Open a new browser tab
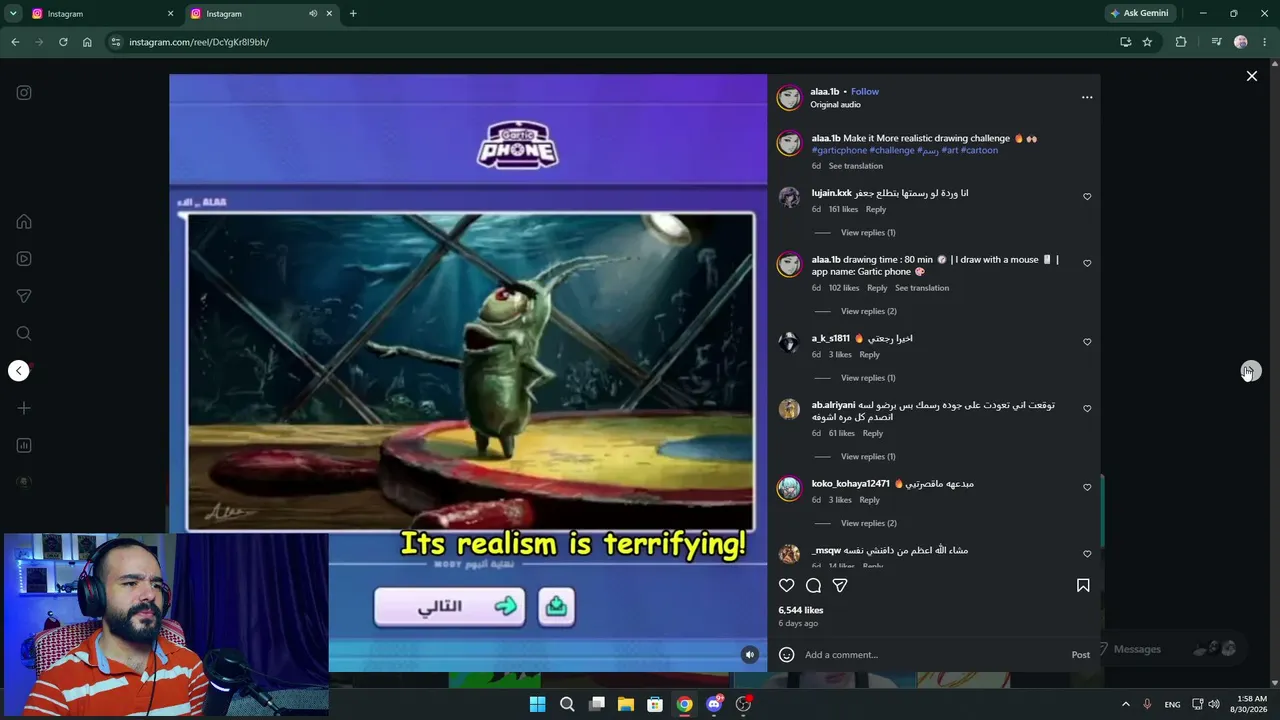The height and width of the screenshot is (720, 1280). 353,14
